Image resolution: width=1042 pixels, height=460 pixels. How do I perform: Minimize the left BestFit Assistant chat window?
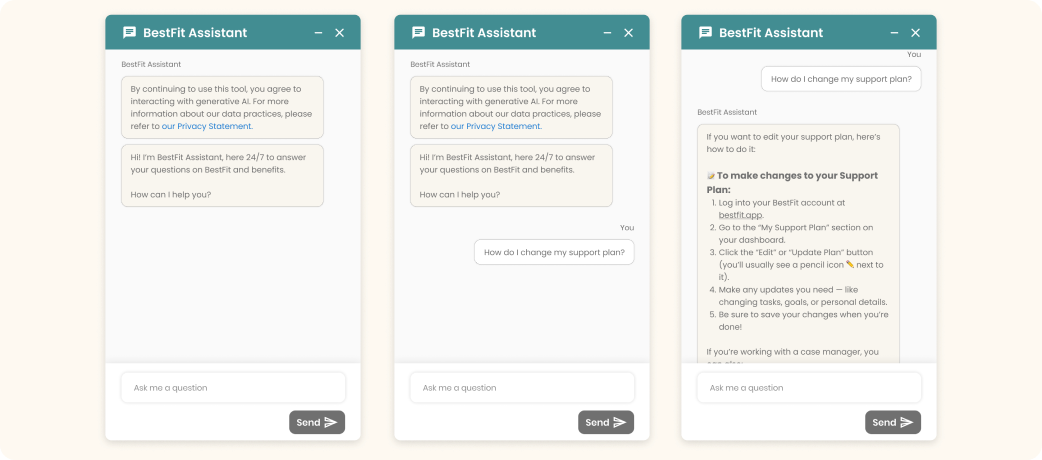tap(318, 33)
